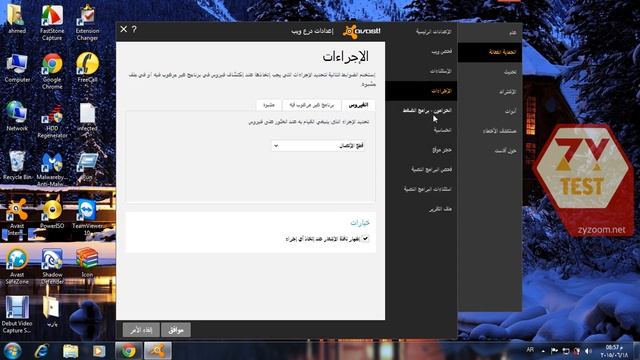Open Site Blocking (حجز موقع) sidebar item

click(x=421, y=150)
